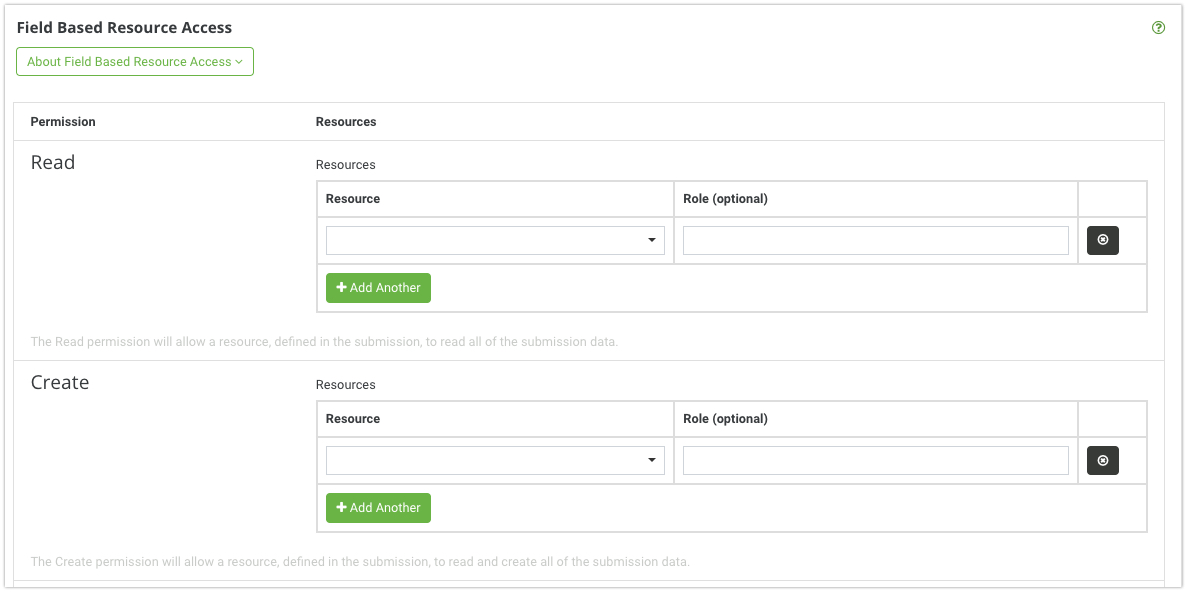
Task: Click the Field Based Resource Access heading
Action: pyautogui.click(x=124, y=28)
